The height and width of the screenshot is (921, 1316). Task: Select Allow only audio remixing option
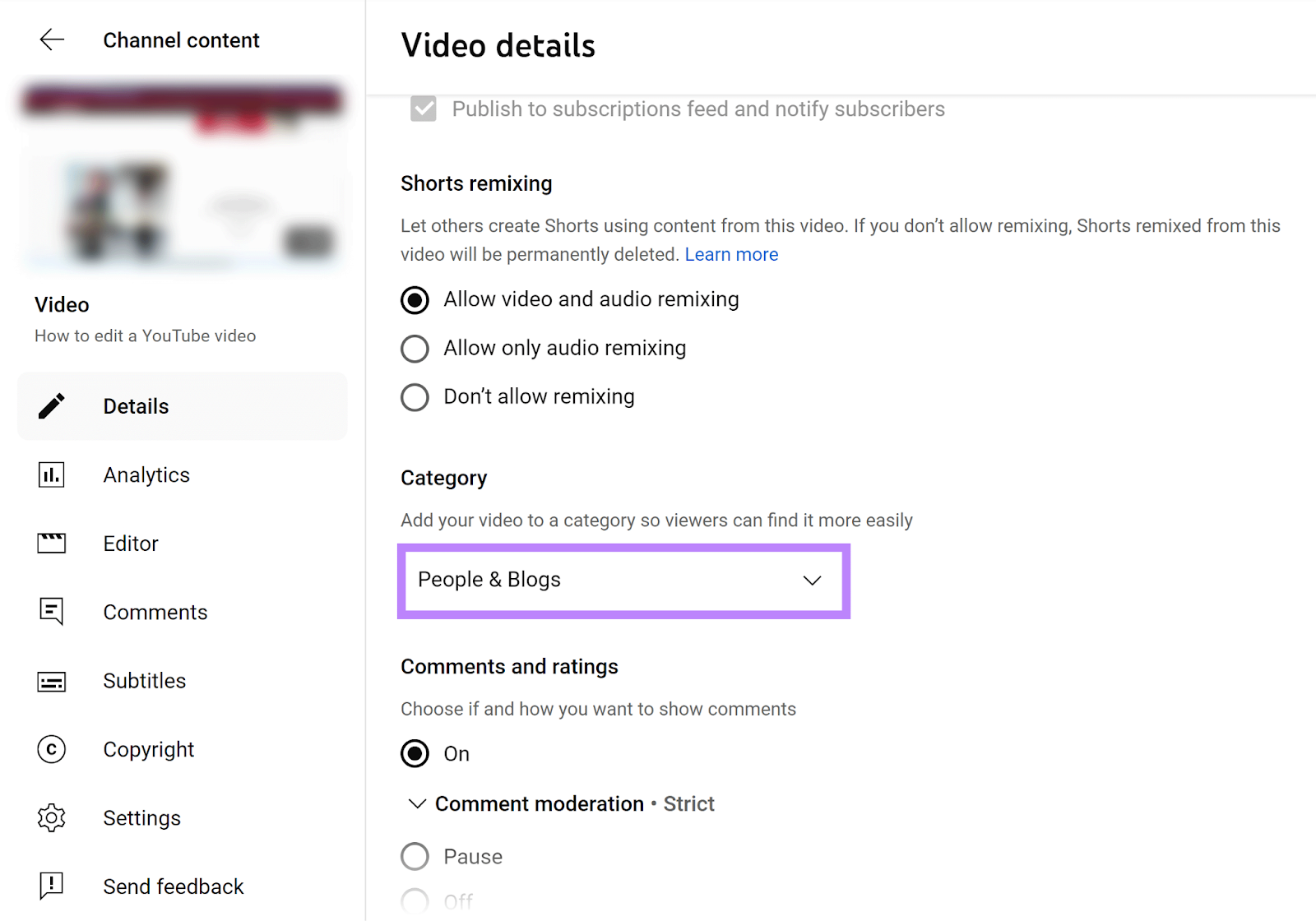point(415,349)
